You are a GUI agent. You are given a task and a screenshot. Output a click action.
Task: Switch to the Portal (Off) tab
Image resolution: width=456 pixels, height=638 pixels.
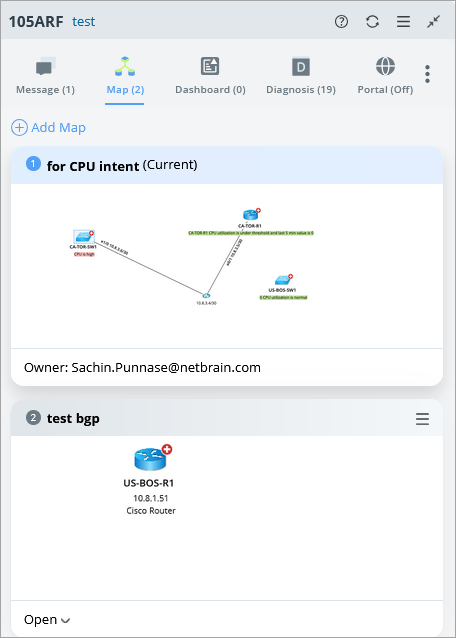coord(385,76)
